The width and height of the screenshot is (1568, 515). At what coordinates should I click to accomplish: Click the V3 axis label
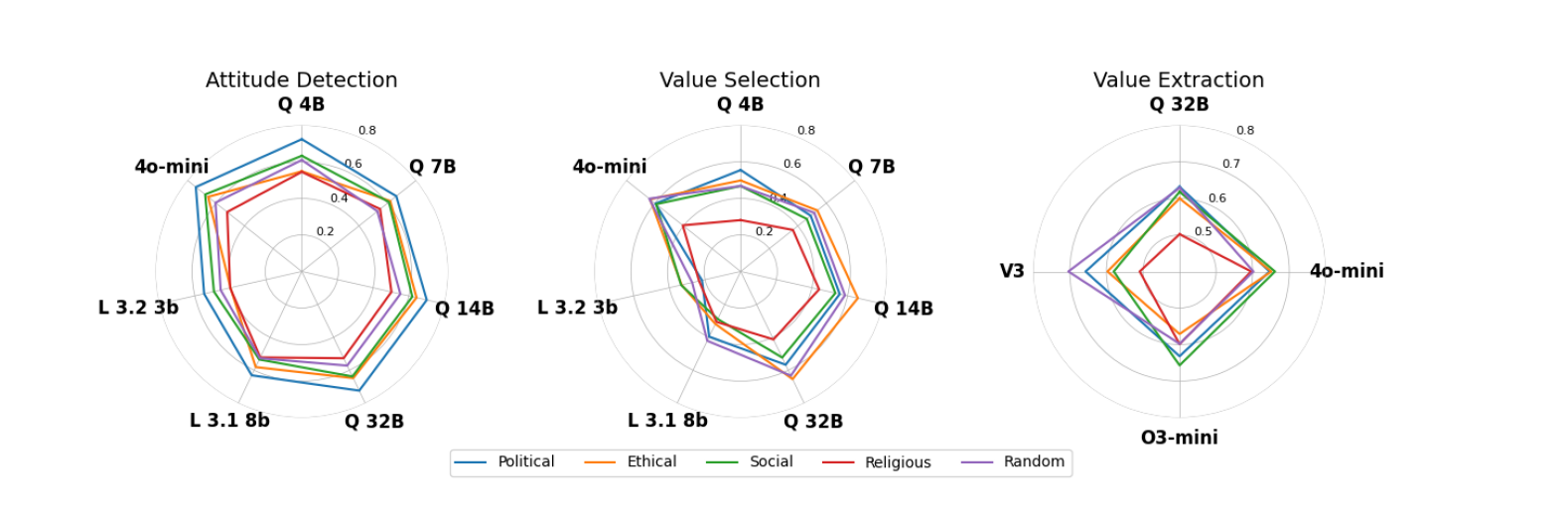click(1012, 272)
